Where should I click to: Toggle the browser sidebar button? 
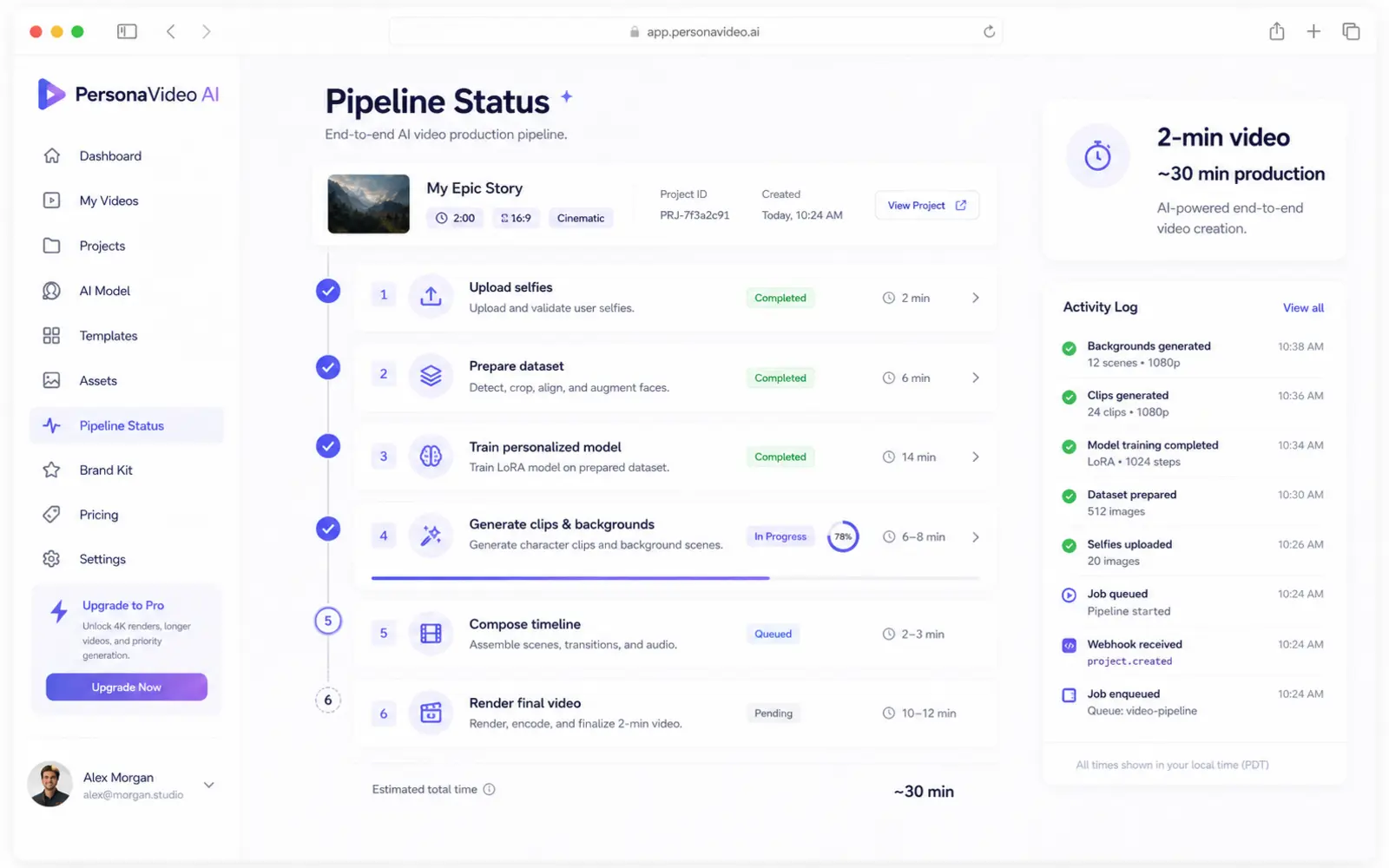pos(128,31)
